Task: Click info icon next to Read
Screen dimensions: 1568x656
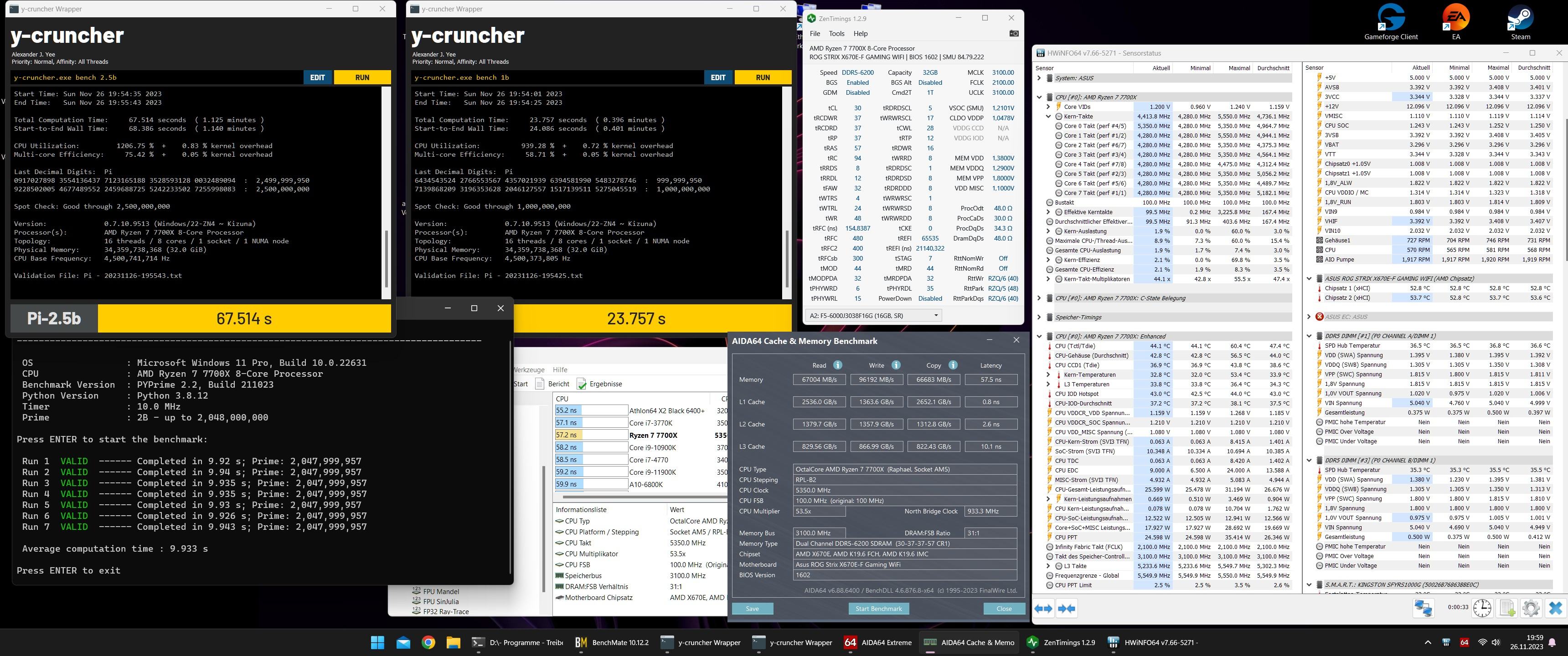Action: (838, 365)
